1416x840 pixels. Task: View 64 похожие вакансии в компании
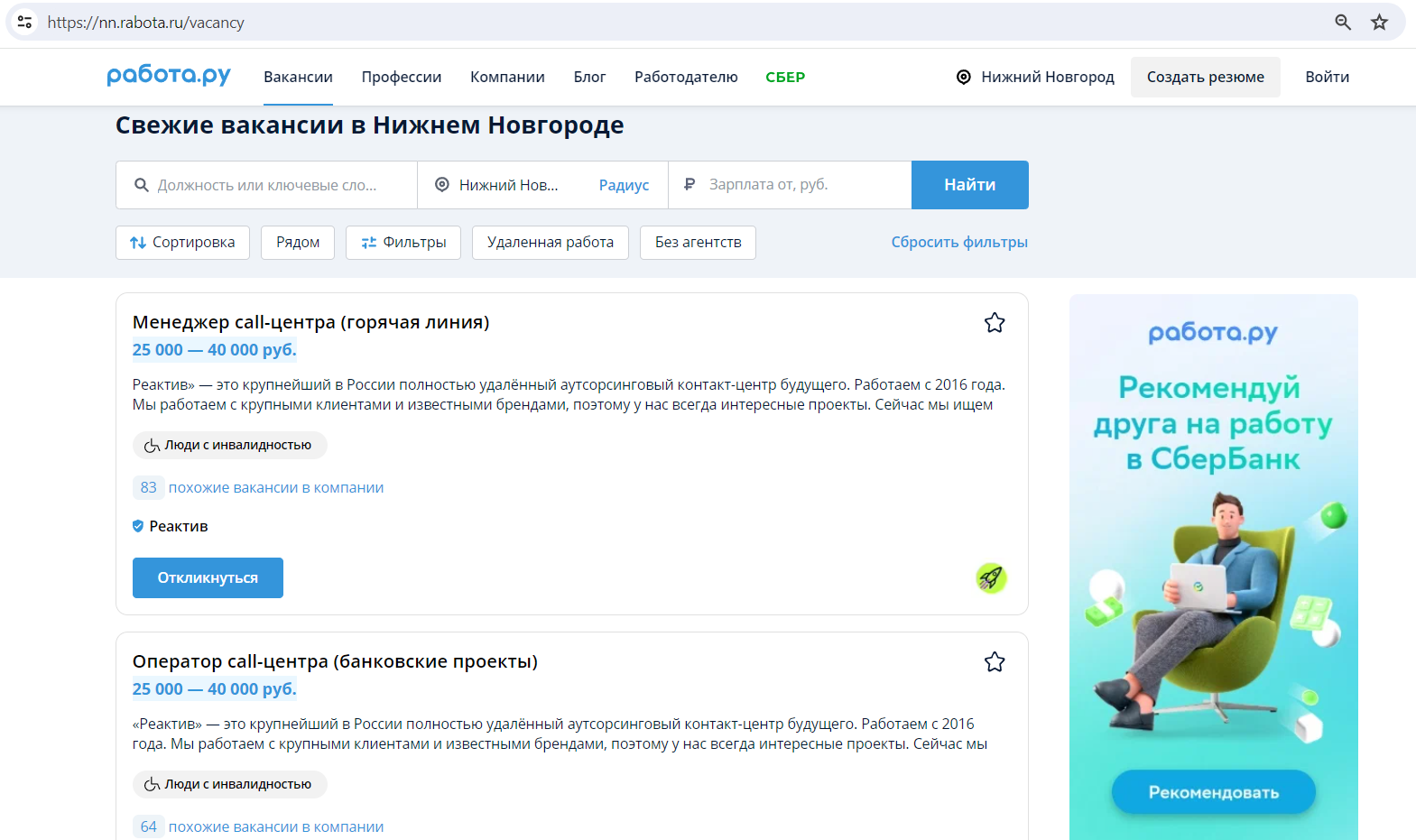[x=258, y=827]
